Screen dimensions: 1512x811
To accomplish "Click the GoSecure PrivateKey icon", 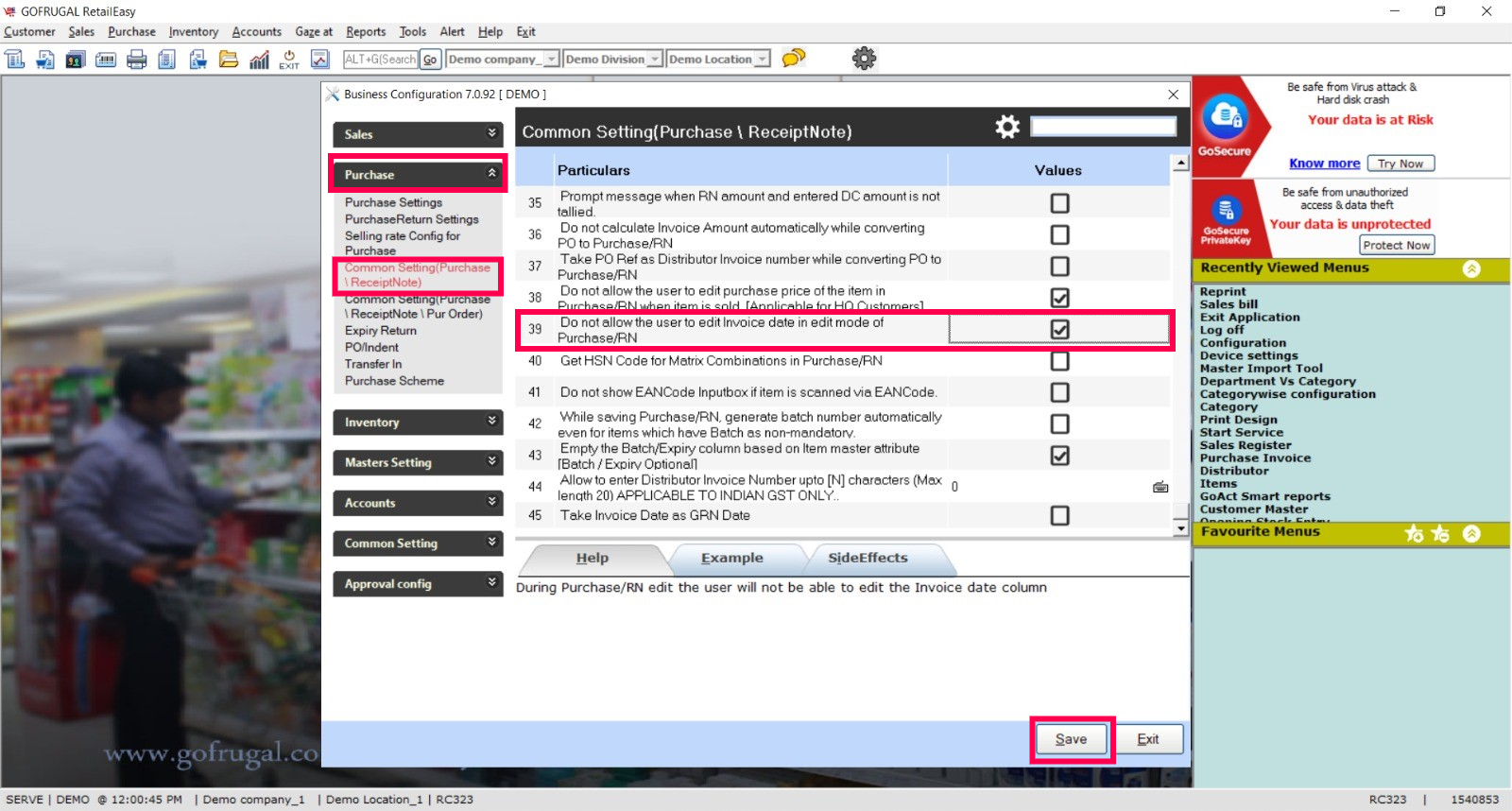I will point(1226,210).
